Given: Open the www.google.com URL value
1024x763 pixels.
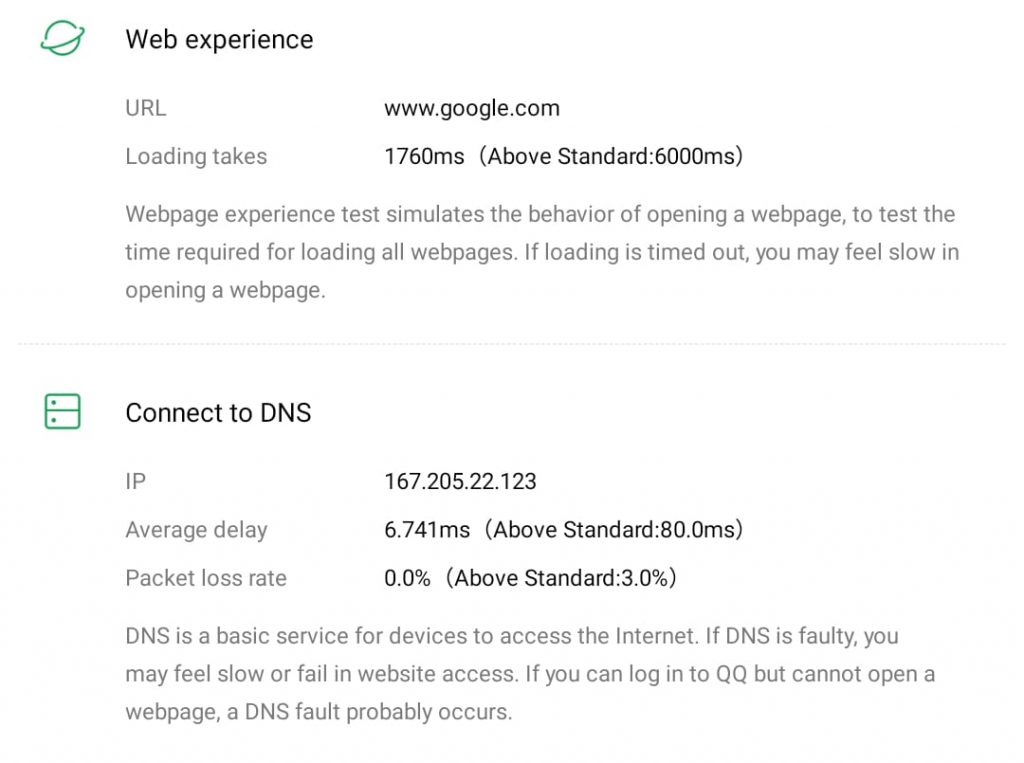Looking at the screenshot, I should point(472,108).
